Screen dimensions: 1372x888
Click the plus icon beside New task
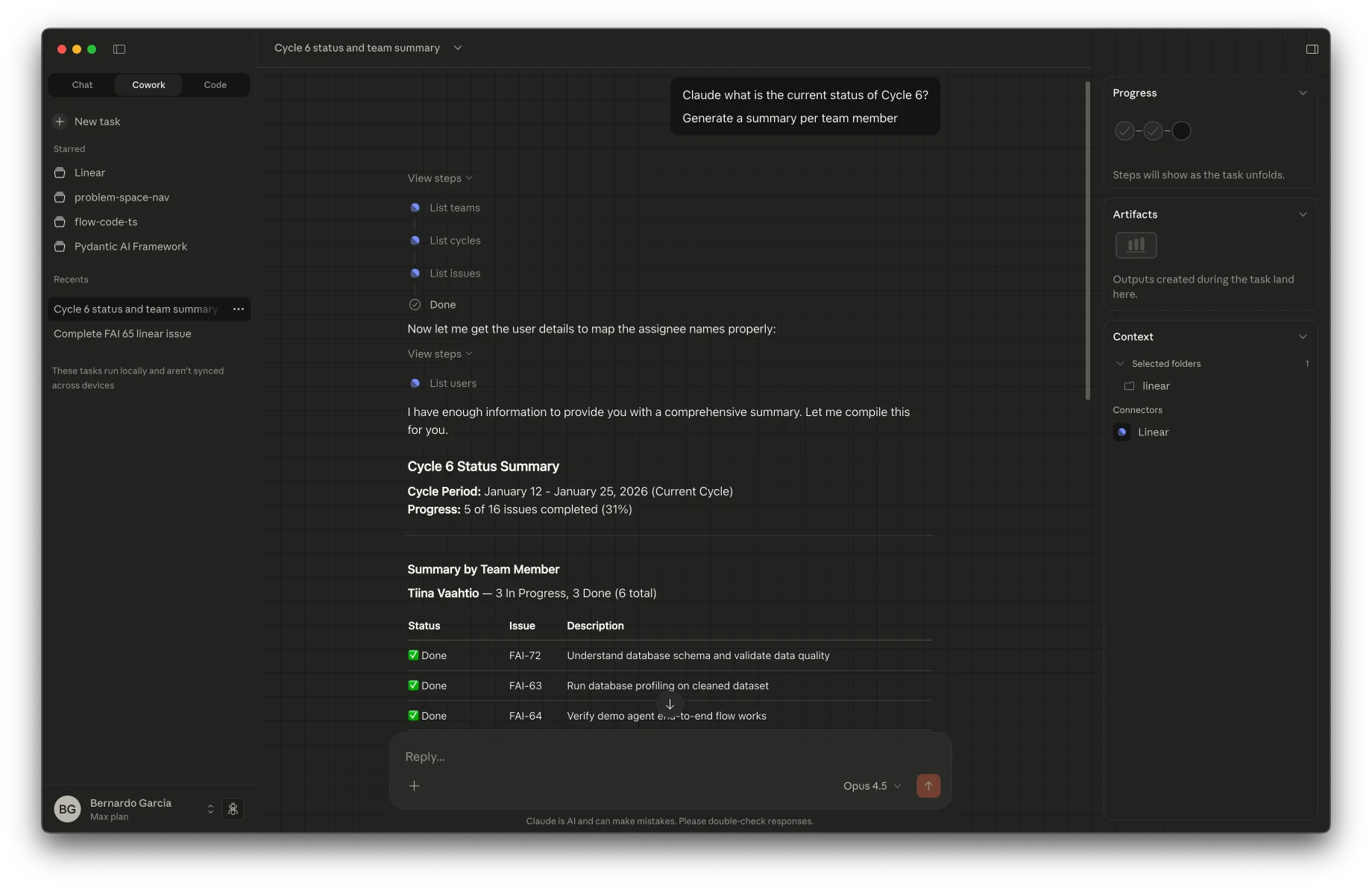60,122
